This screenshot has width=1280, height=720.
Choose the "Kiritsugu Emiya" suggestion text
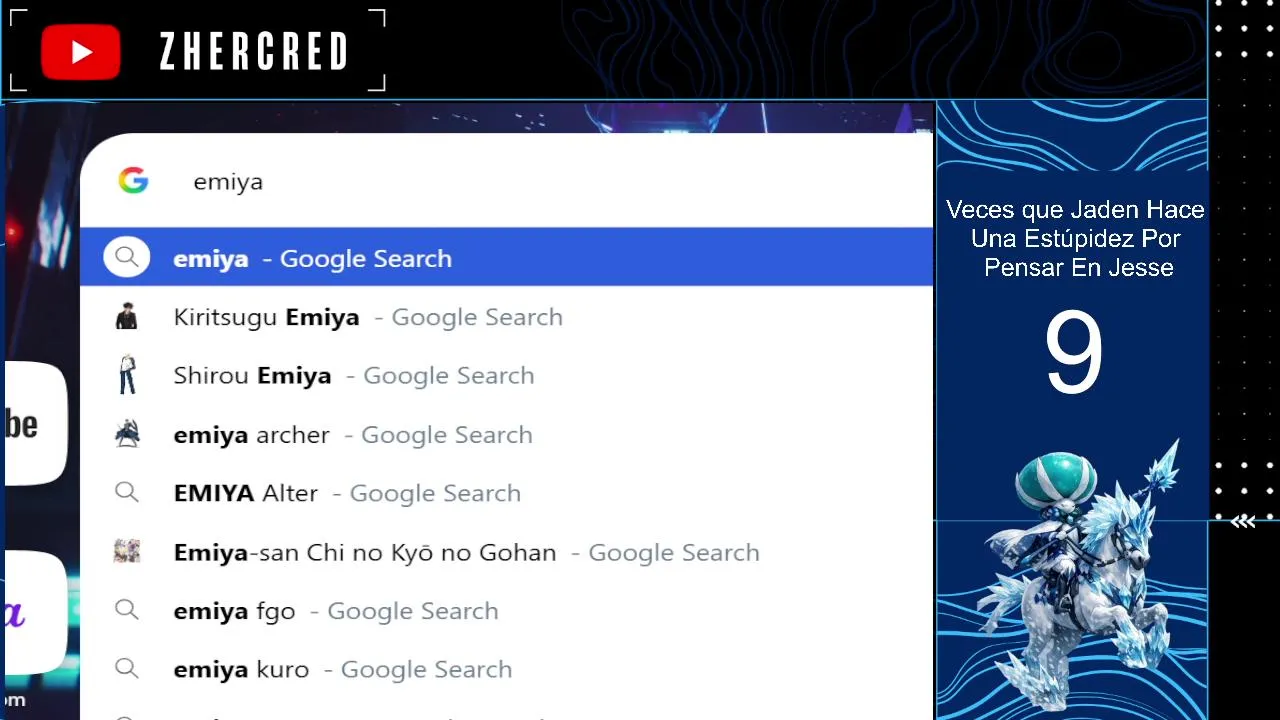(x=267, y=317)
